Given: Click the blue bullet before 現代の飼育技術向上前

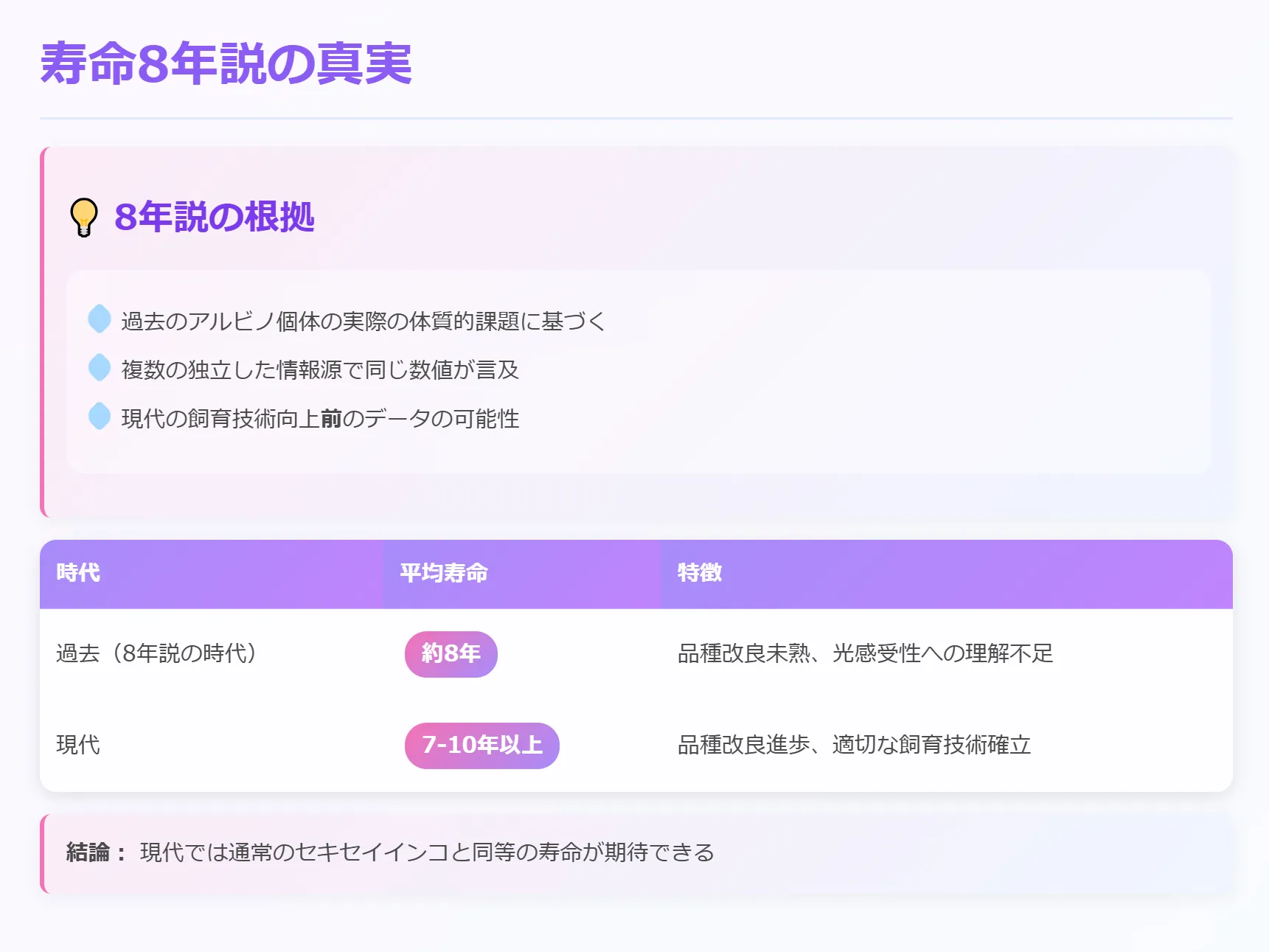Looking at the screenshot, I should point(100,417).
